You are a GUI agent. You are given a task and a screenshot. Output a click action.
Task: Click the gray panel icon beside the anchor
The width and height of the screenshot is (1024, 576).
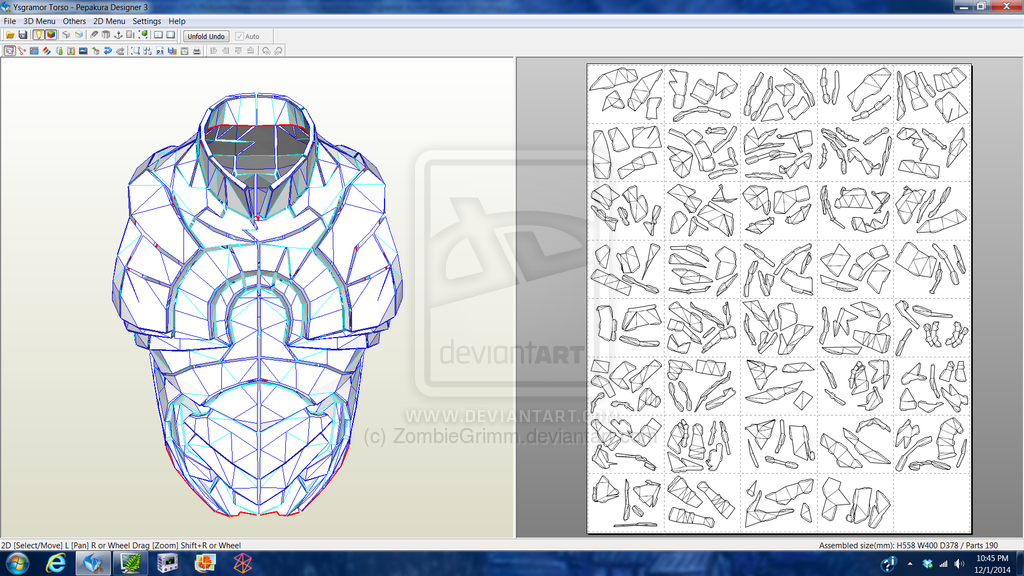130,35
